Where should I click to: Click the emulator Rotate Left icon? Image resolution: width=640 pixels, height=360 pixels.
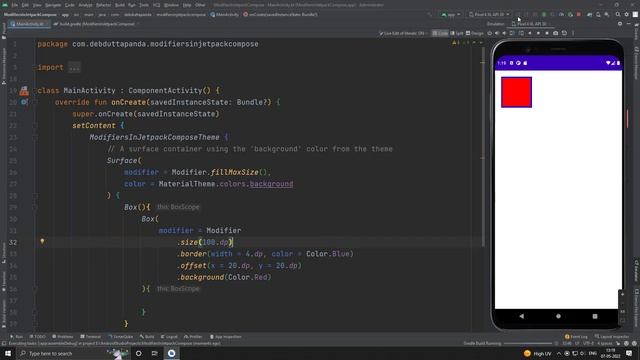tap(512, 33)
